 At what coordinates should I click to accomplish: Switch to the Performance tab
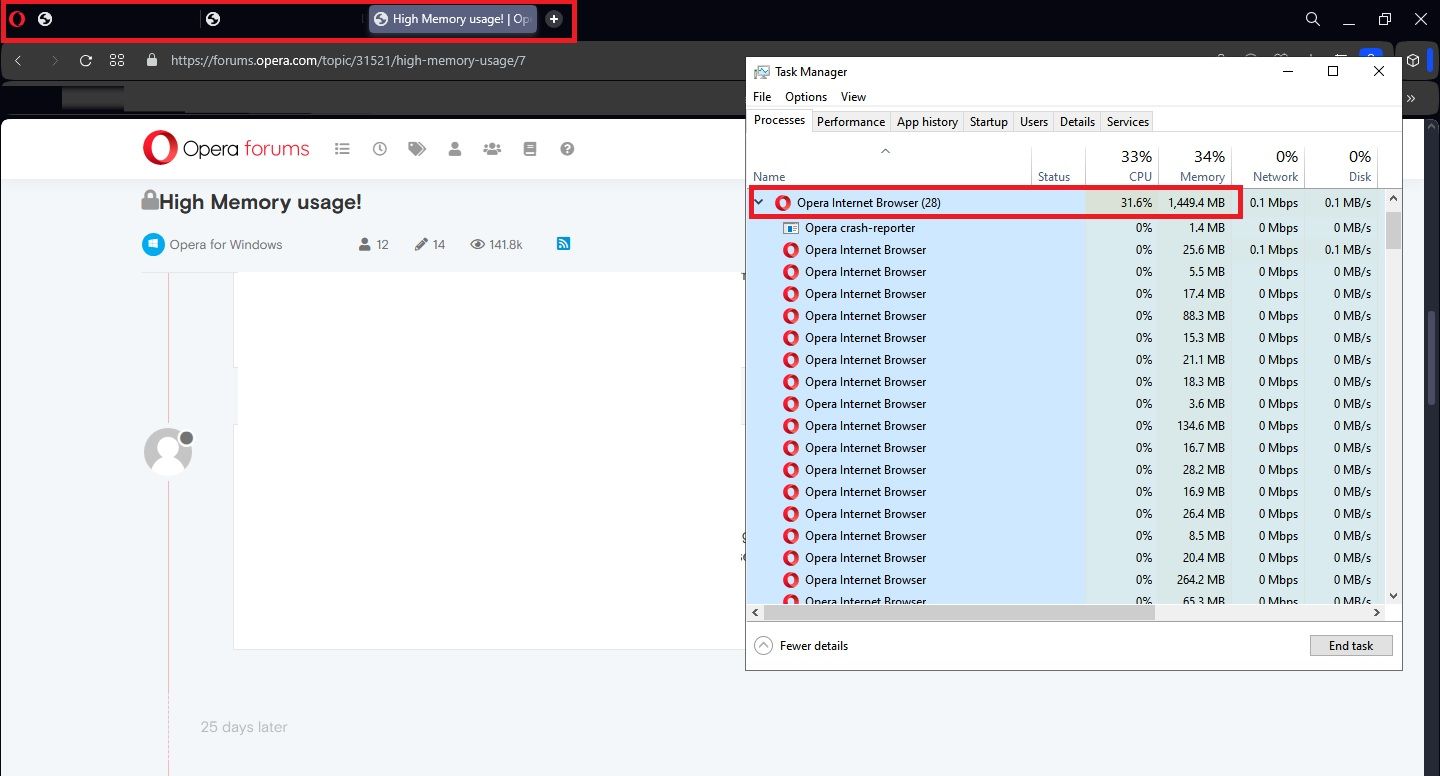[851, 122]
